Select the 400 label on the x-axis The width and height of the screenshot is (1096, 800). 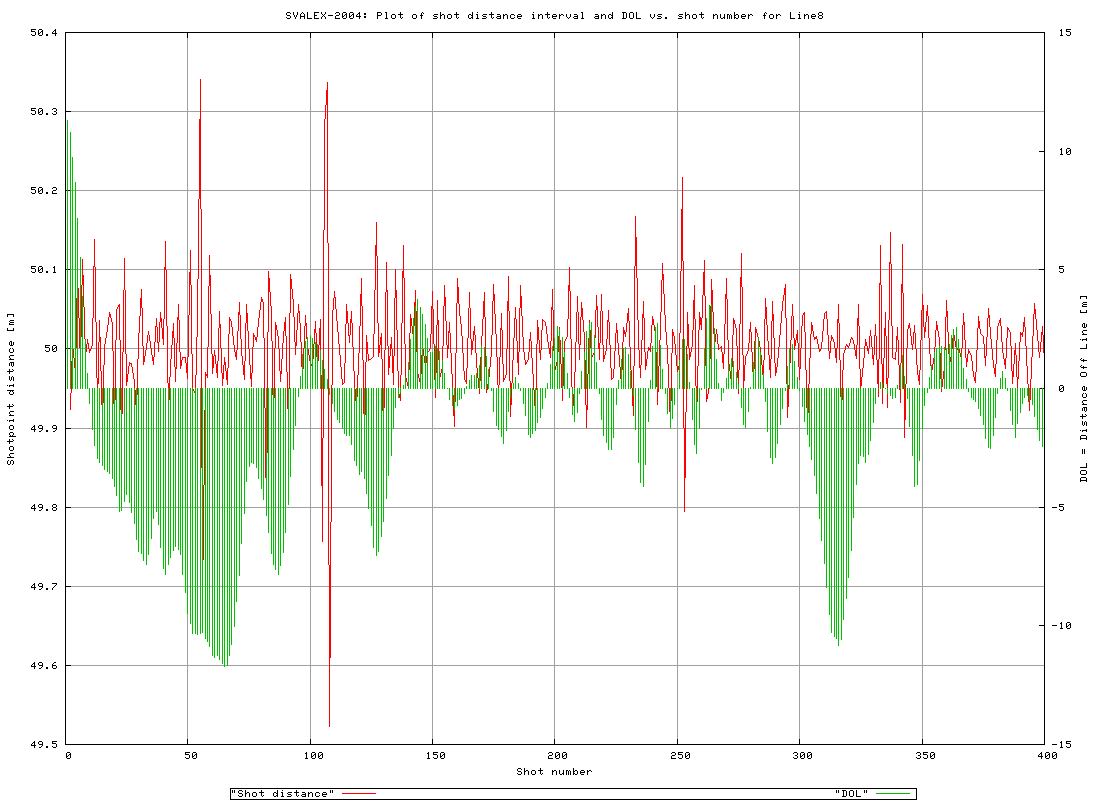click(1048, 755)
